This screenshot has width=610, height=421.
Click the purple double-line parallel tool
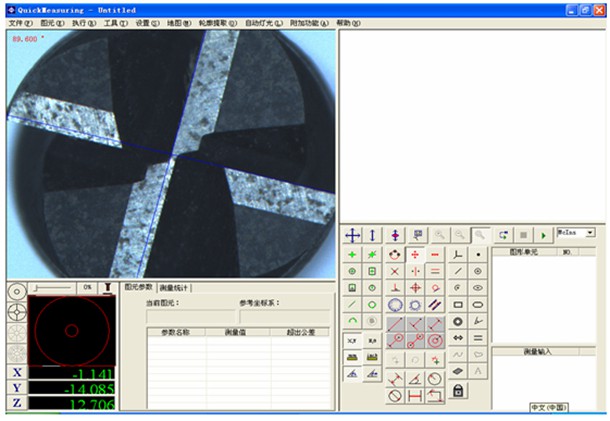click(x=436, y=304)
